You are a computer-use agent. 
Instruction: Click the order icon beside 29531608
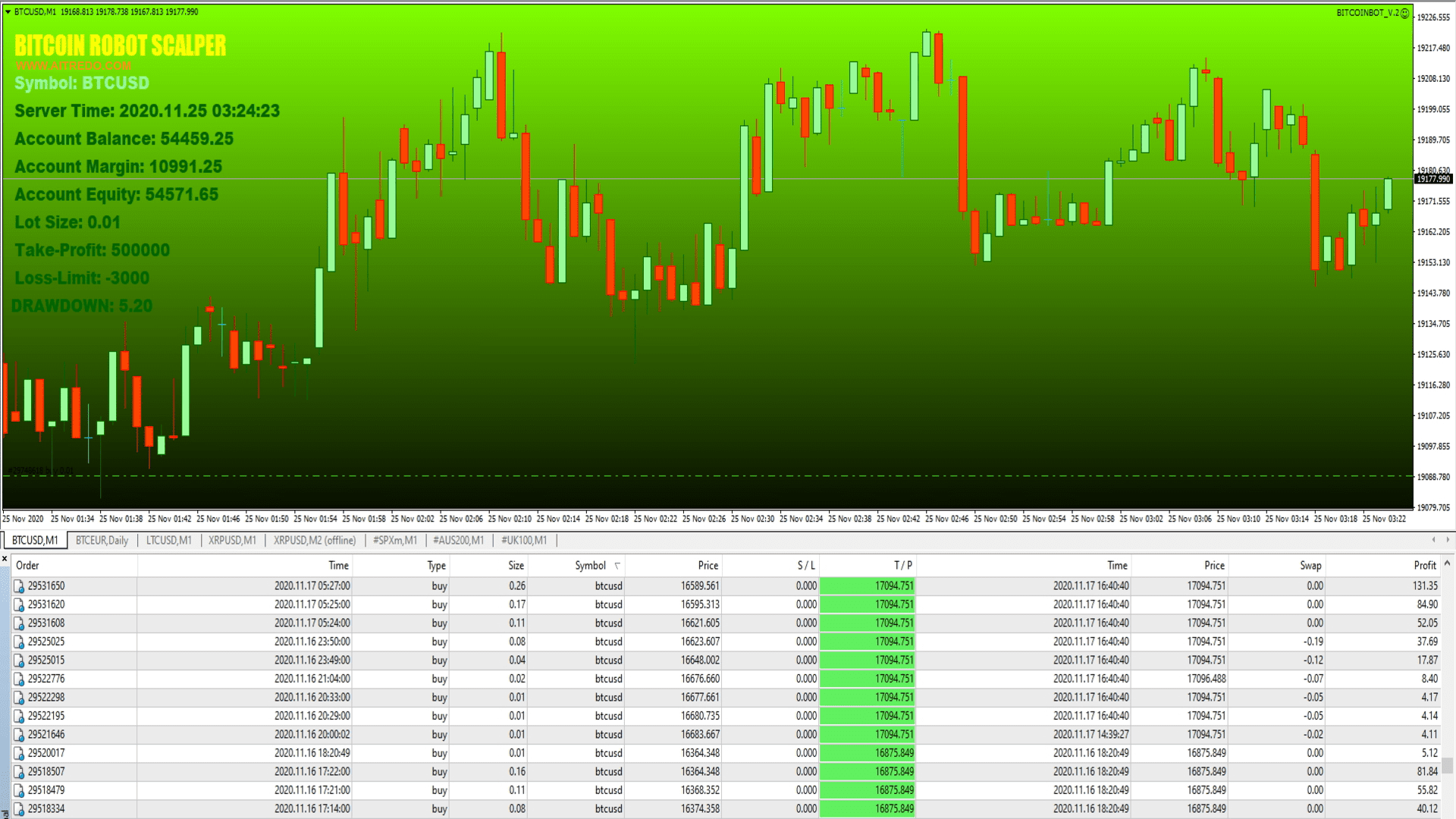tap(19, 623)
